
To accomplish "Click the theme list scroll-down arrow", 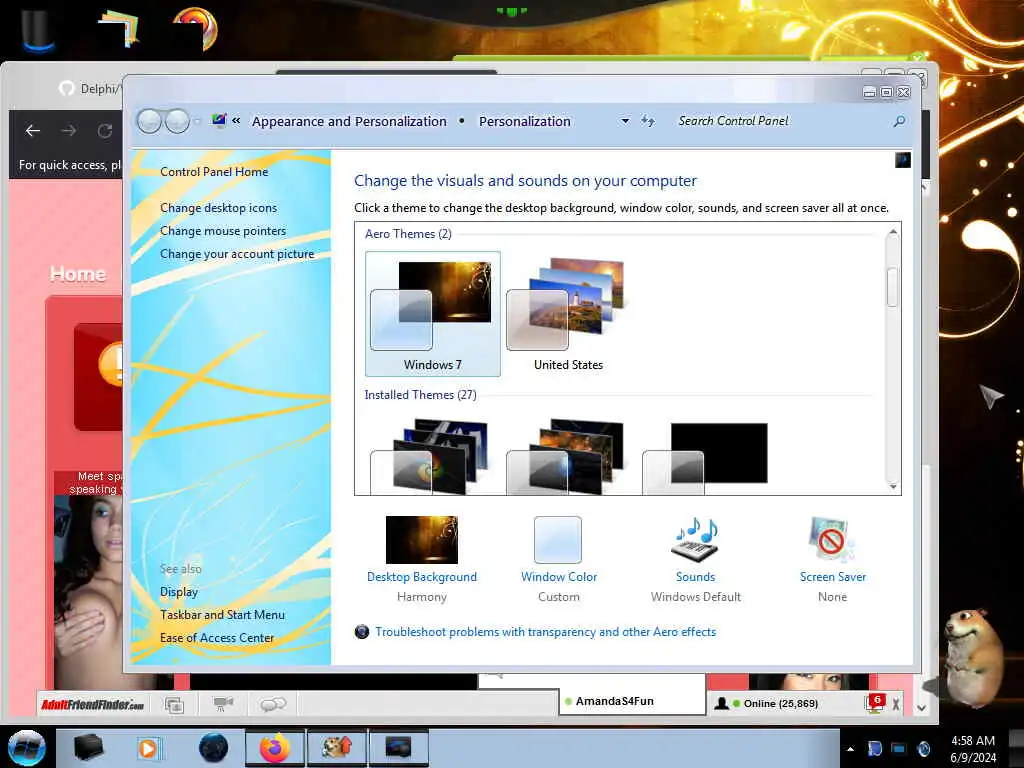I will 893,487.
